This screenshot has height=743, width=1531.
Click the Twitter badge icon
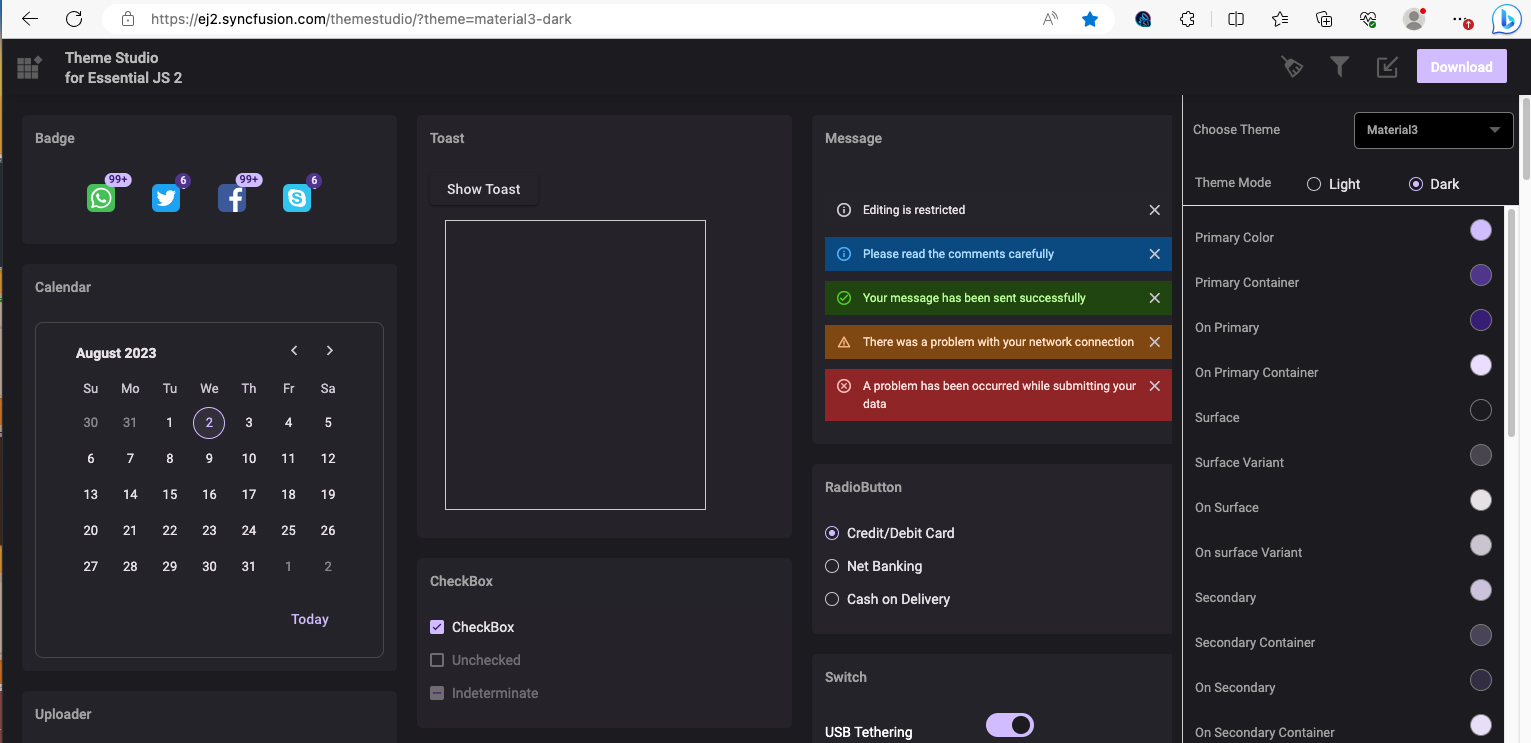pos(166,198)
